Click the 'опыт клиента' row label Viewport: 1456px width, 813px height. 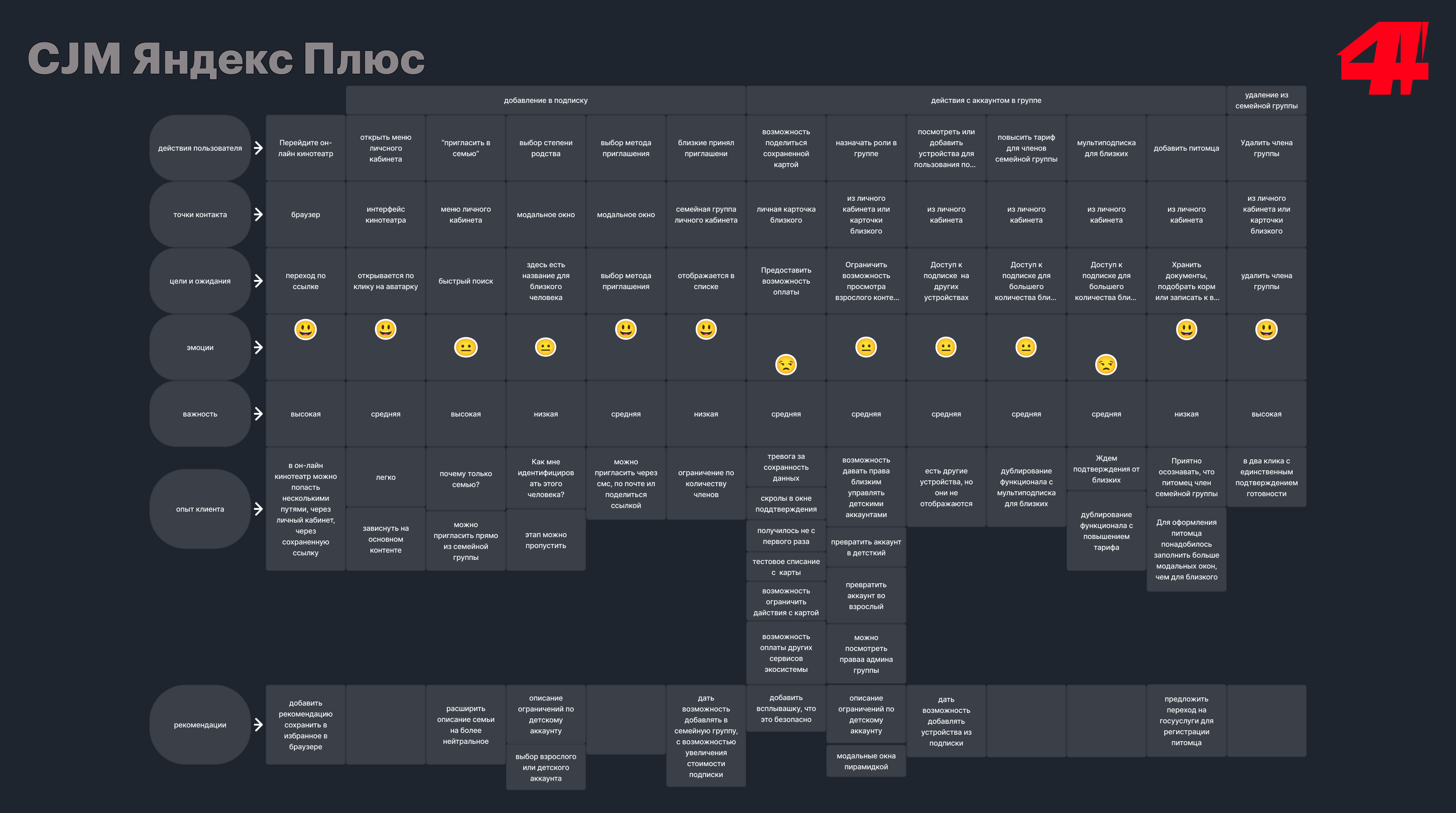click(x=200, y=509)
